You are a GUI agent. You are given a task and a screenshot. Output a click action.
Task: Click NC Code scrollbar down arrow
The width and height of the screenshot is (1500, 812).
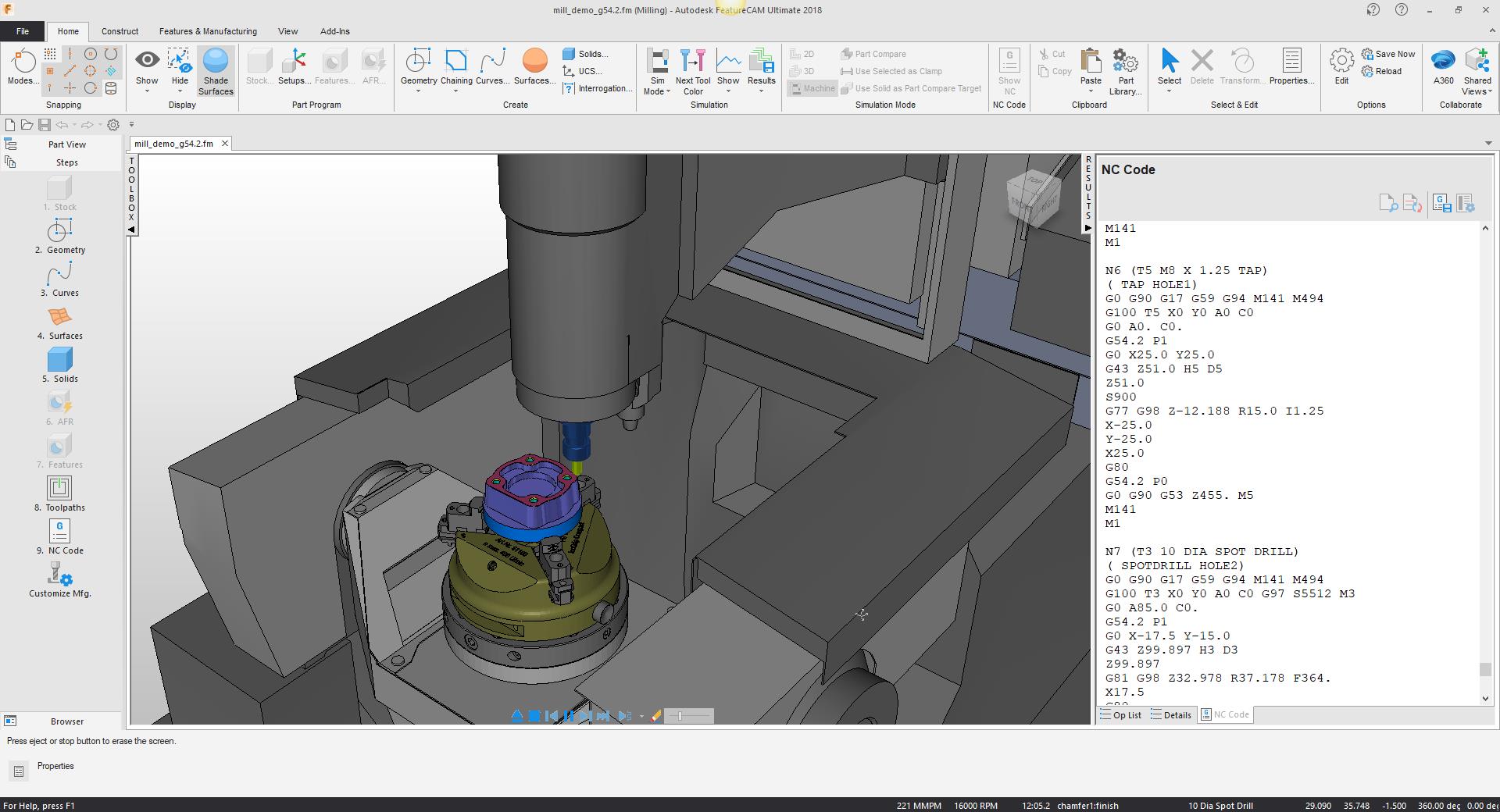[x=1485, y=699]
